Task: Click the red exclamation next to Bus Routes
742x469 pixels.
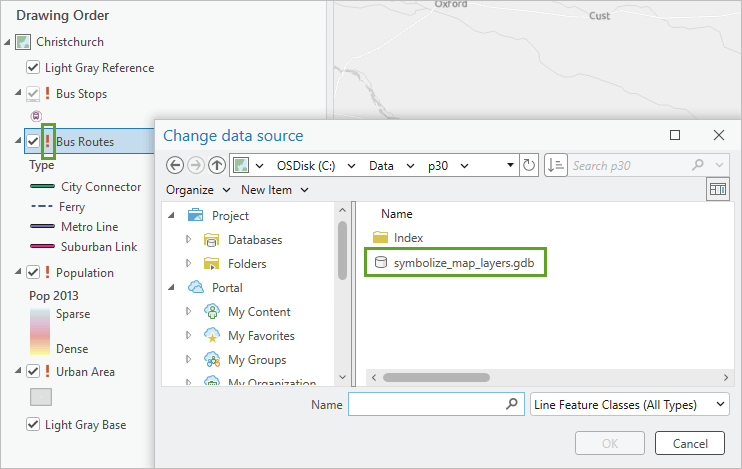Action: coord(47,141)
